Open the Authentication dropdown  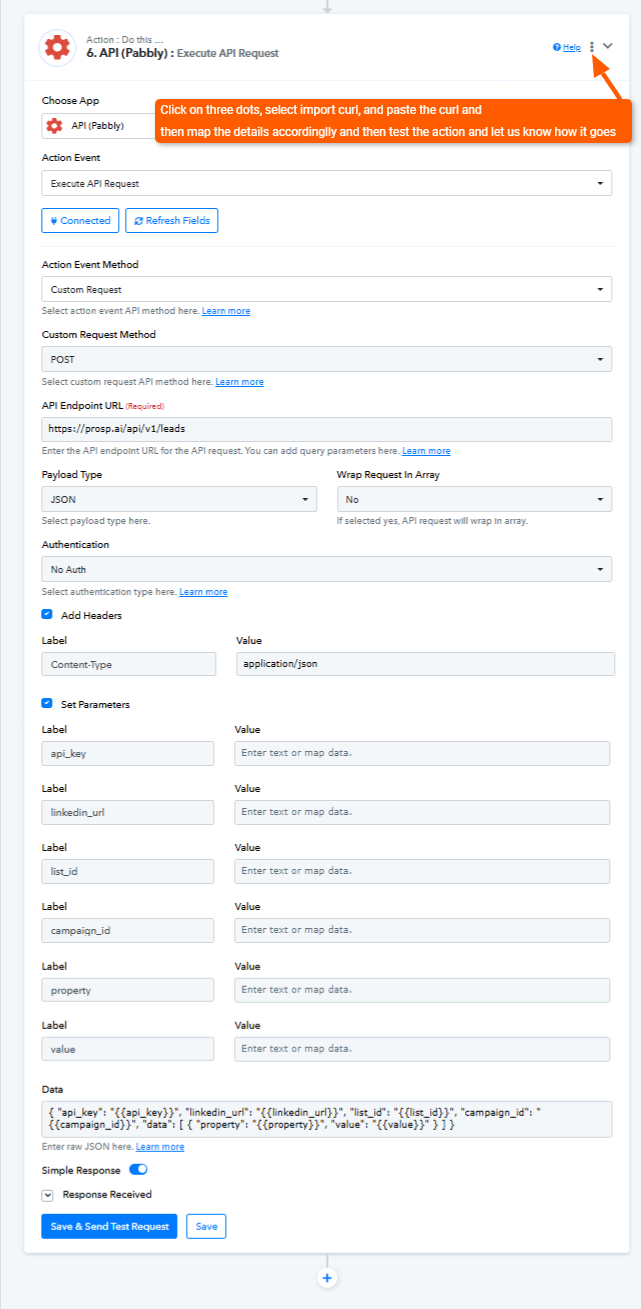click(x=326, y=569)
